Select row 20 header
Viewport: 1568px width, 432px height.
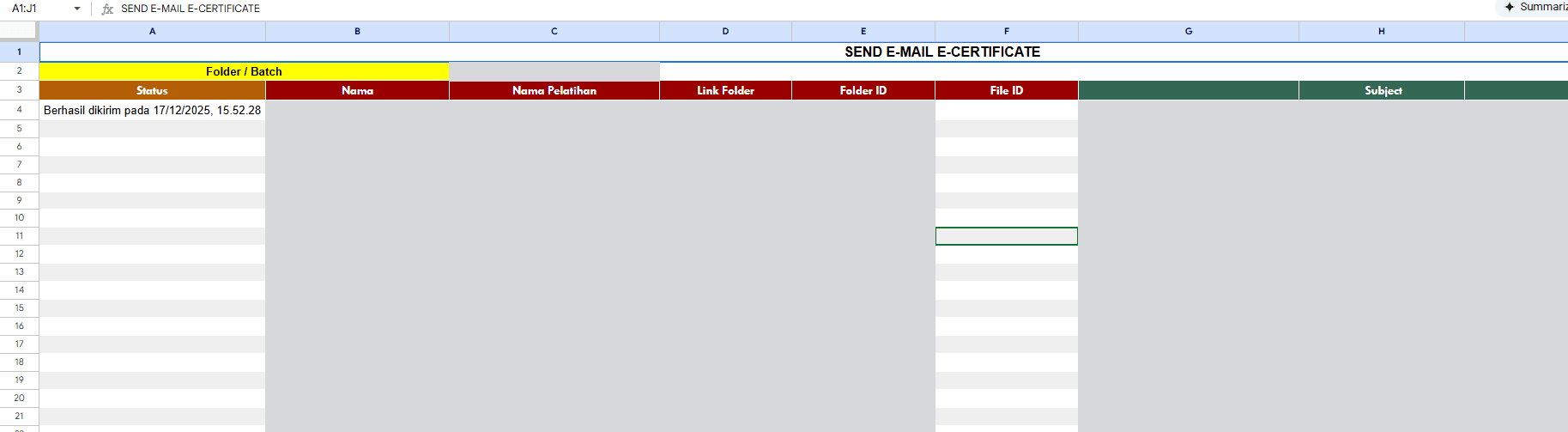click(x=19, y=399)
